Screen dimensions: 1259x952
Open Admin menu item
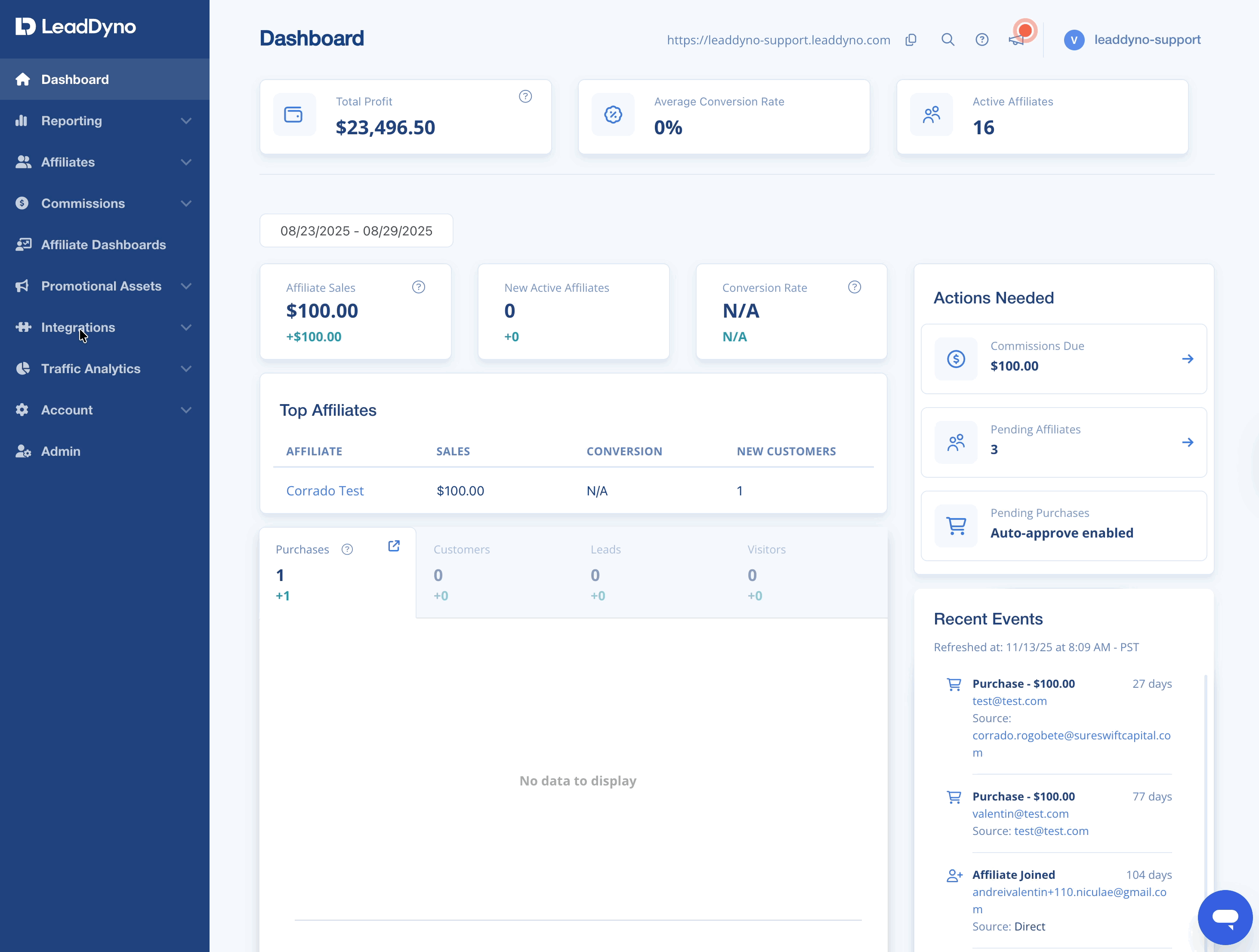point(105,451)
